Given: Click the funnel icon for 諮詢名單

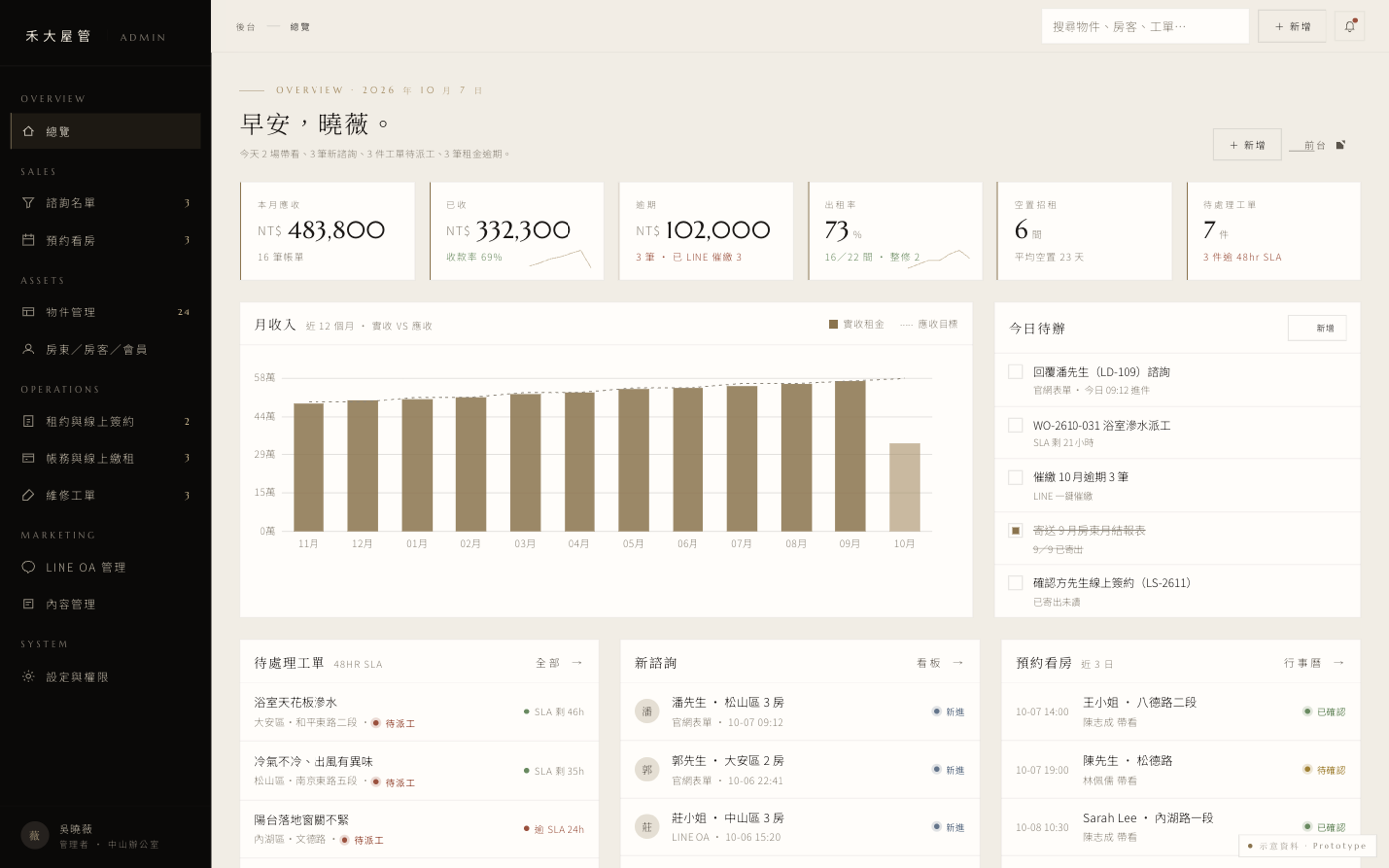Looking at the screenshot, I should [x=28, y=202].
